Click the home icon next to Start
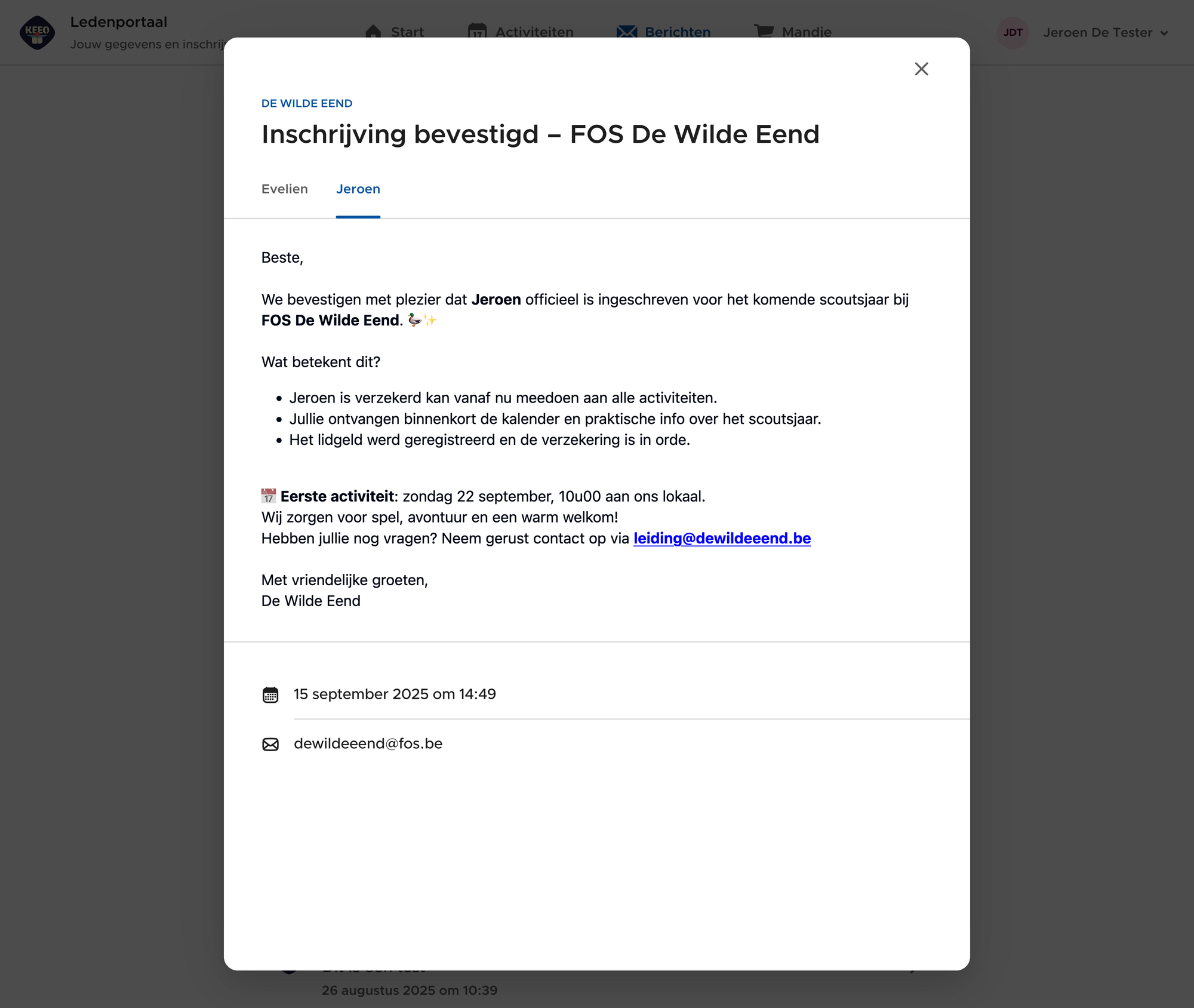 (373, 32)
